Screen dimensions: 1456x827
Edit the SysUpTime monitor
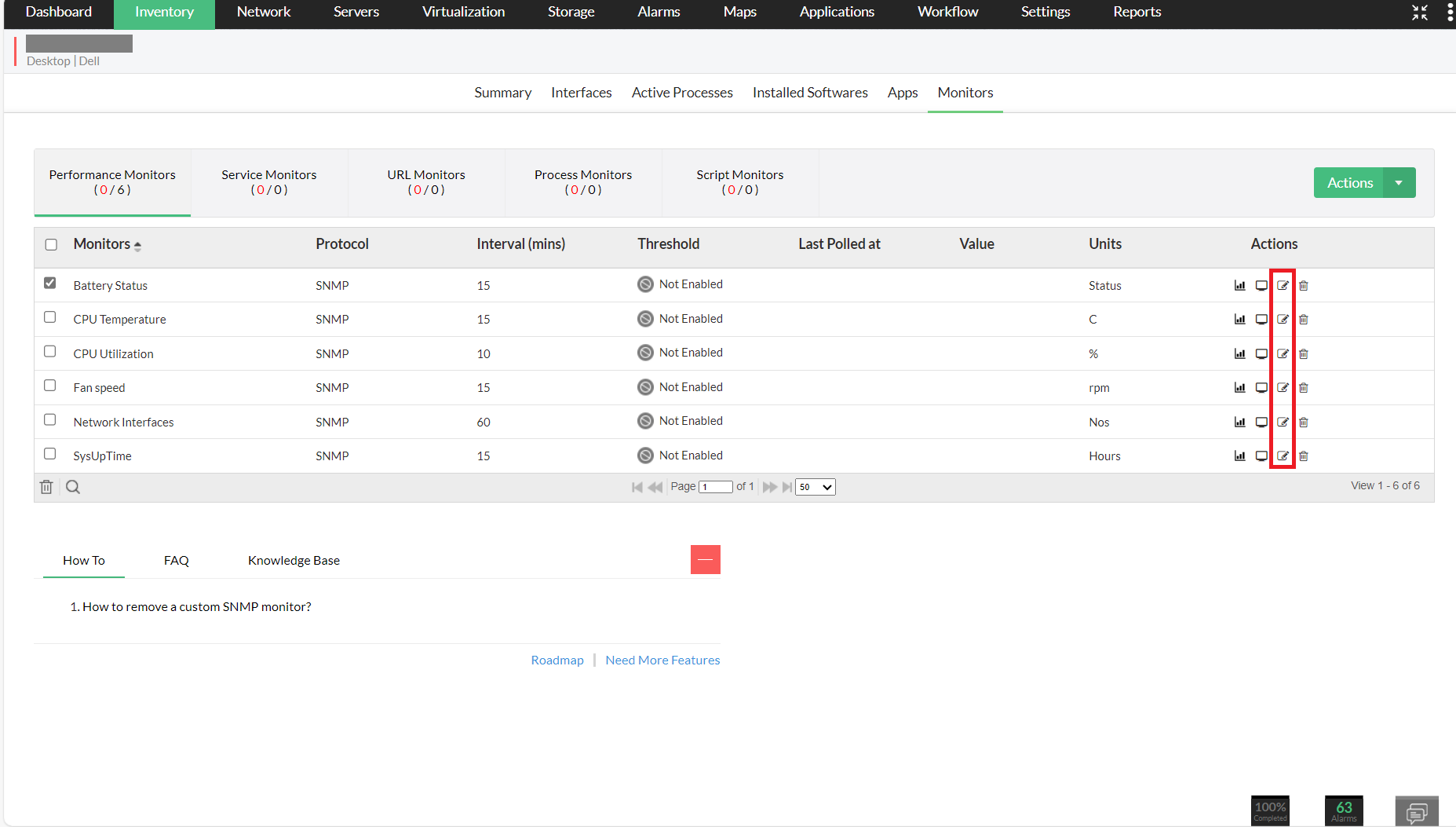coord(1283,456)
